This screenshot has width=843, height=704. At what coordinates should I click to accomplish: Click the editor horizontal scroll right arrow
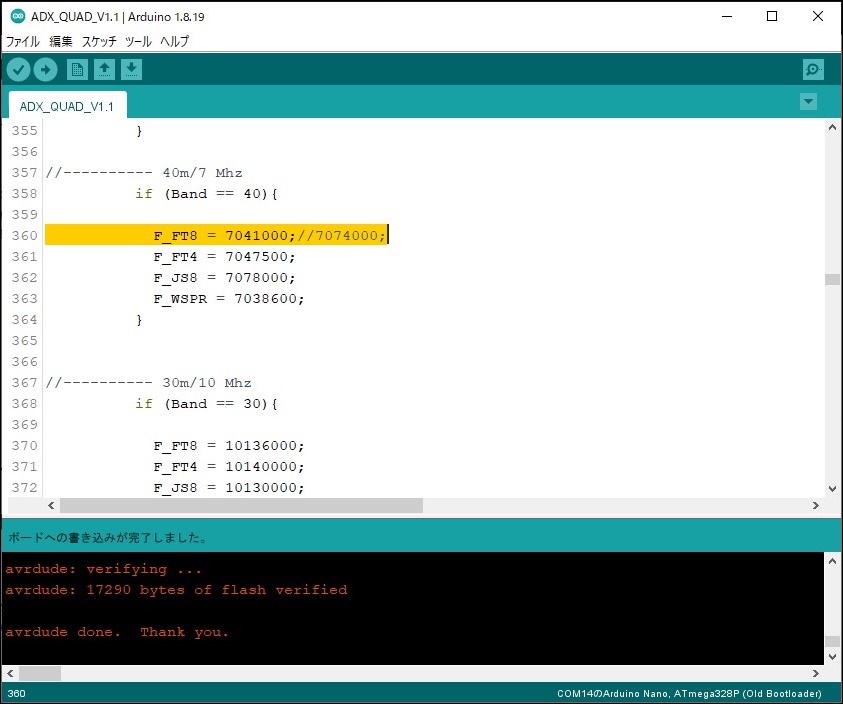(816, 506)
